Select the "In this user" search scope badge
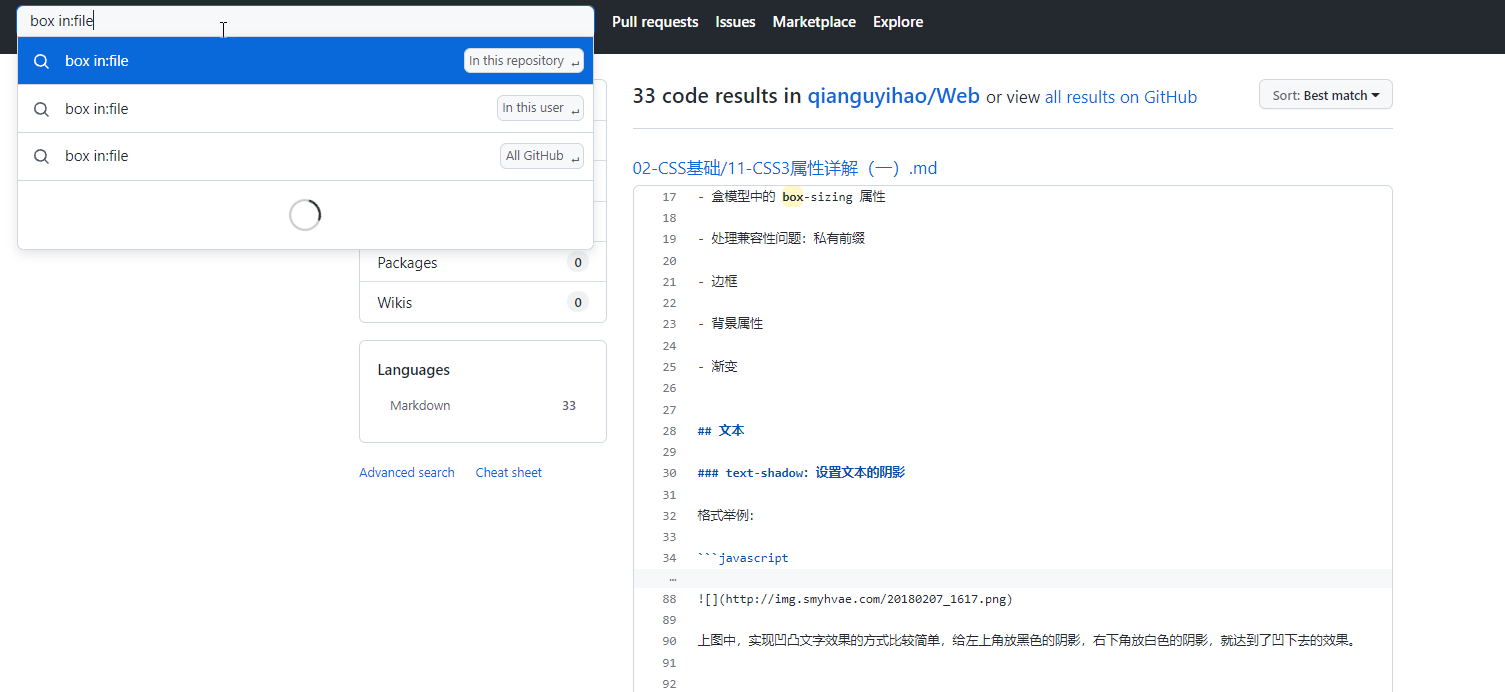This screenshot has height=692, width=1505. click(540, 107)
